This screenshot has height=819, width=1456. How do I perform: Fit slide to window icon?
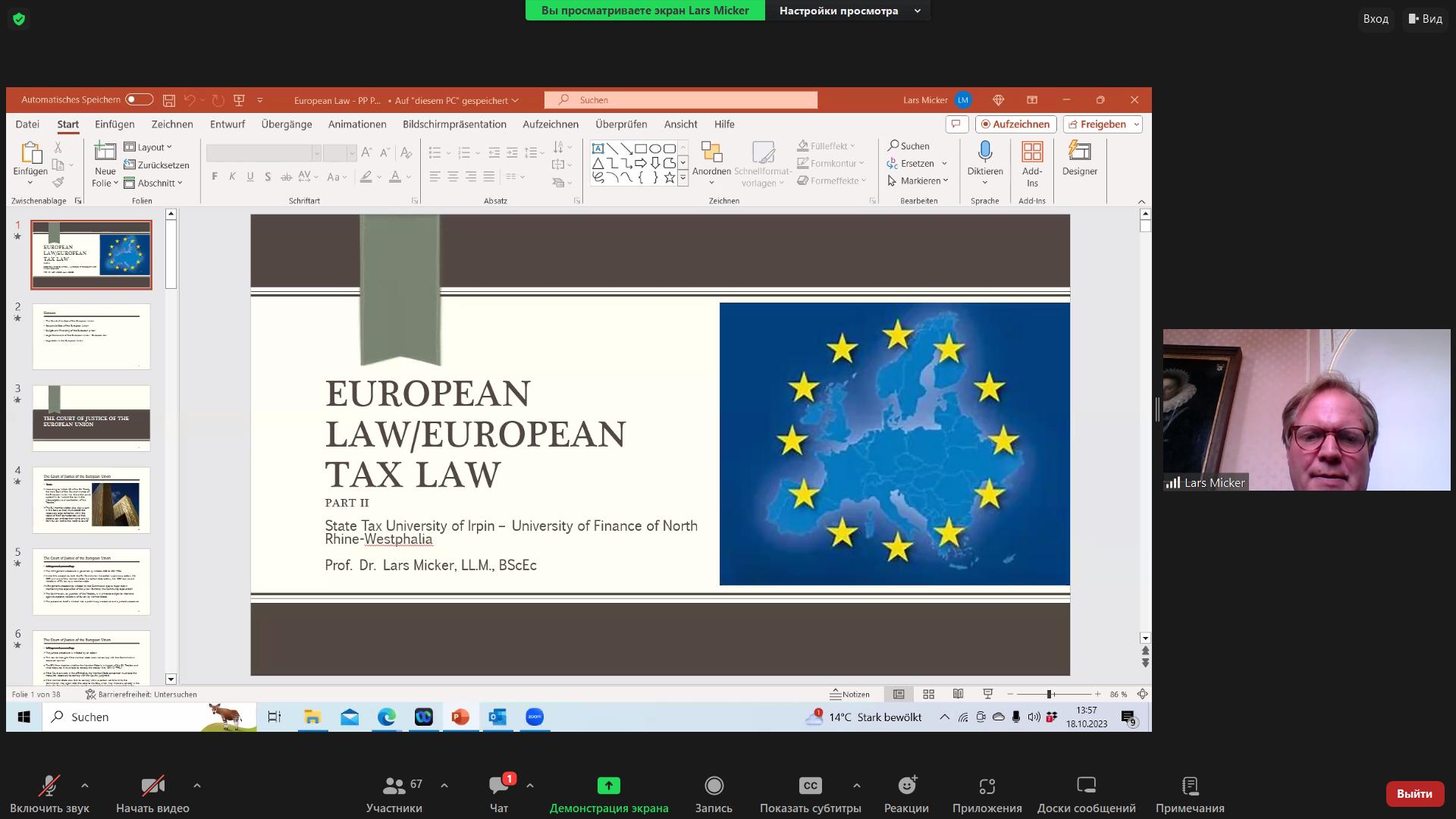(x=1142, y=694)
